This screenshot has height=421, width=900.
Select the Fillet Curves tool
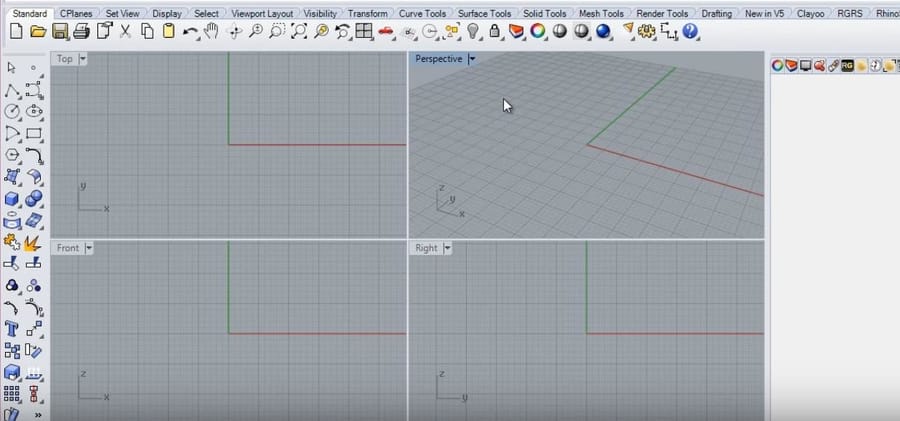tap(34, 155)
